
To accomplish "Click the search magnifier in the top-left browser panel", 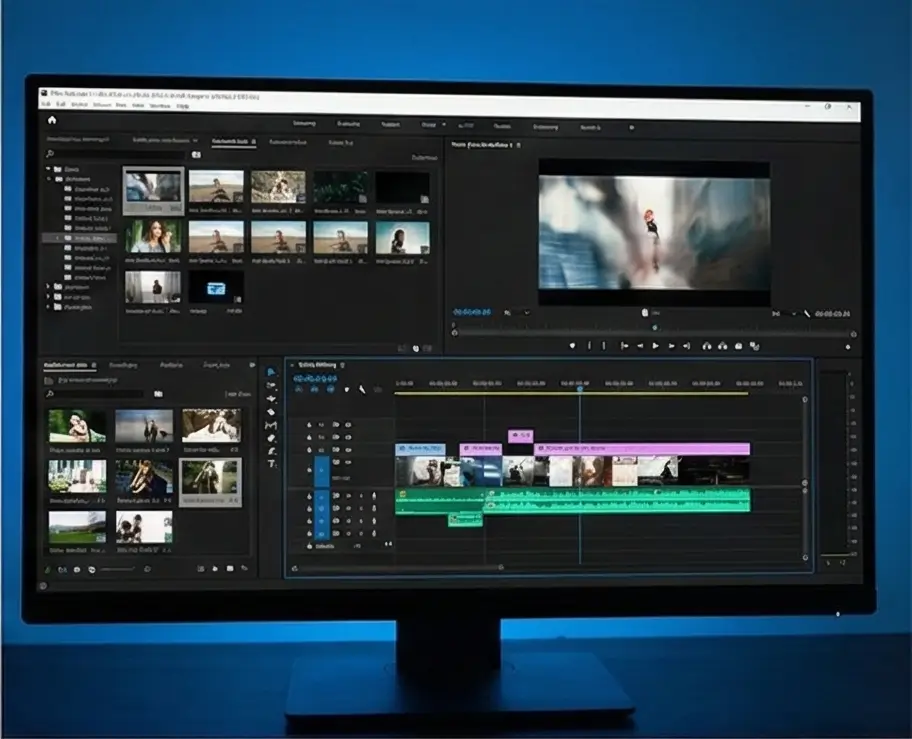I will tap(50, 155).
